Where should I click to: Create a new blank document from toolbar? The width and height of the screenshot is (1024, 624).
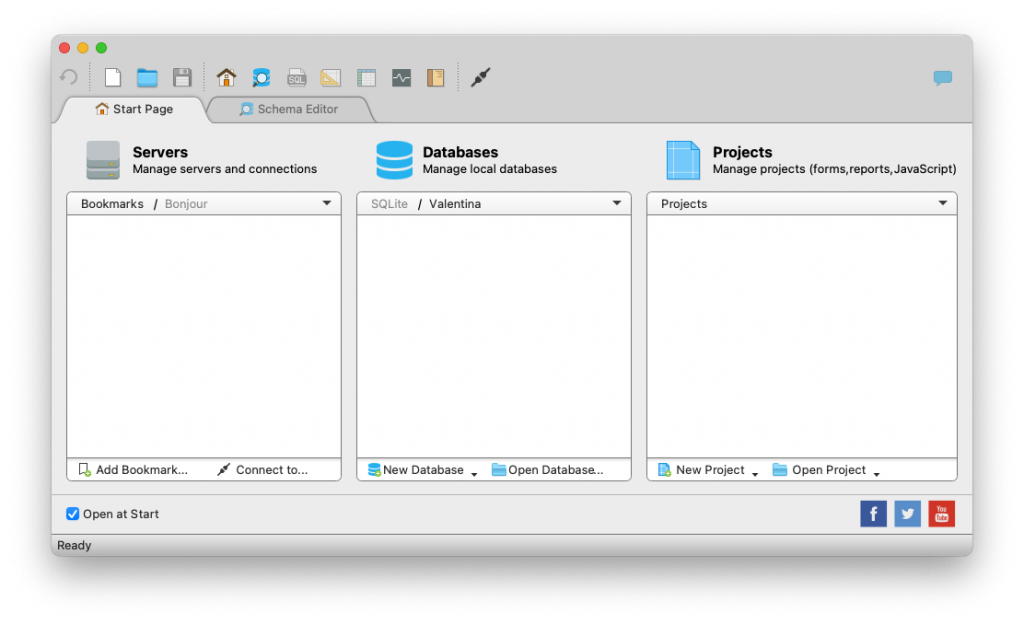point(113,78)
